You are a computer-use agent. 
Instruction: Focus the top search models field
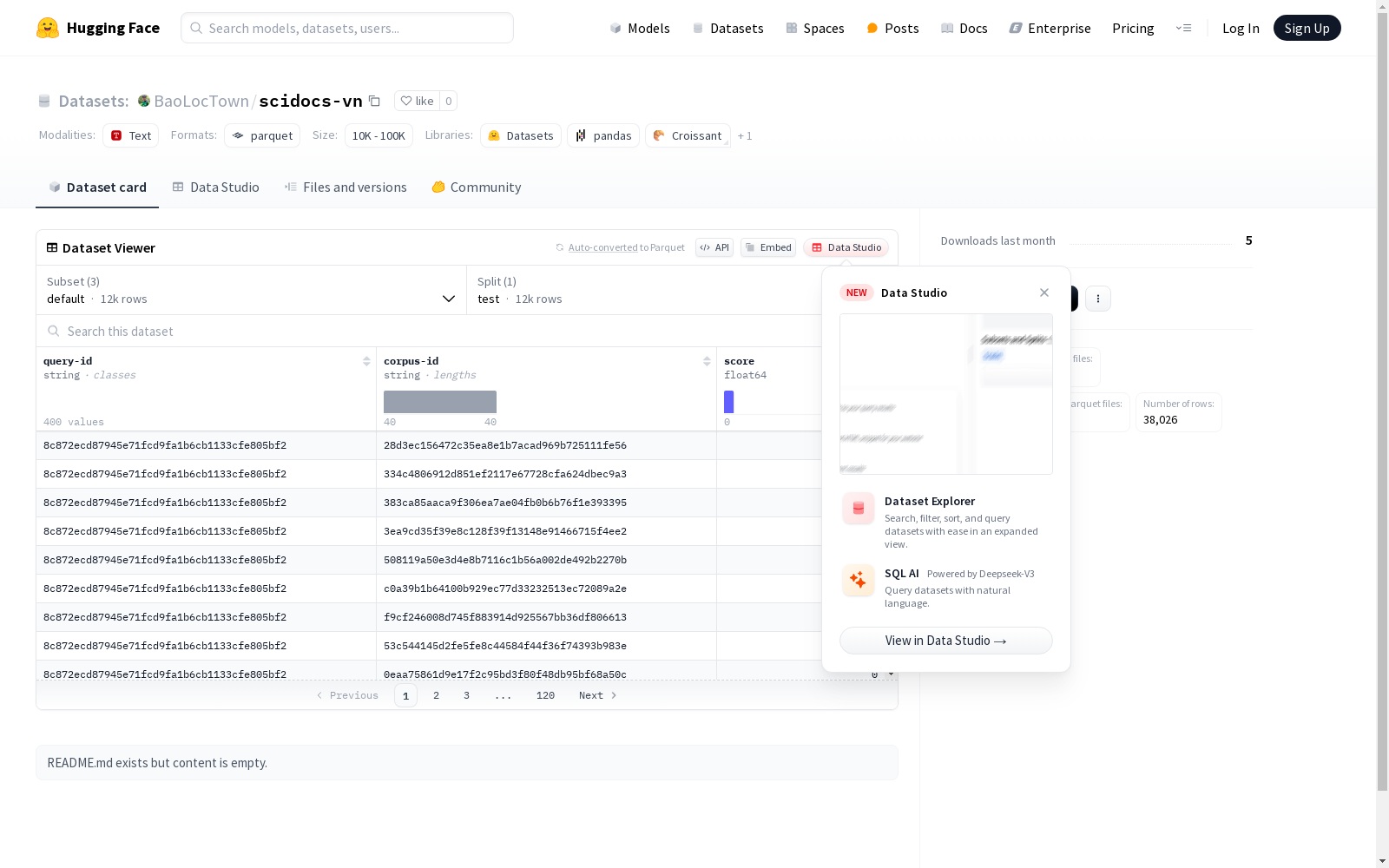347,28
